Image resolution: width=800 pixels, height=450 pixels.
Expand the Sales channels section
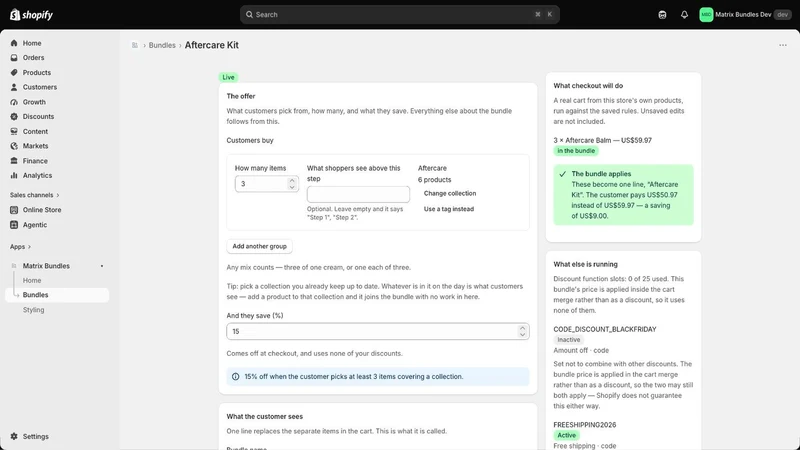pos(35,195)
